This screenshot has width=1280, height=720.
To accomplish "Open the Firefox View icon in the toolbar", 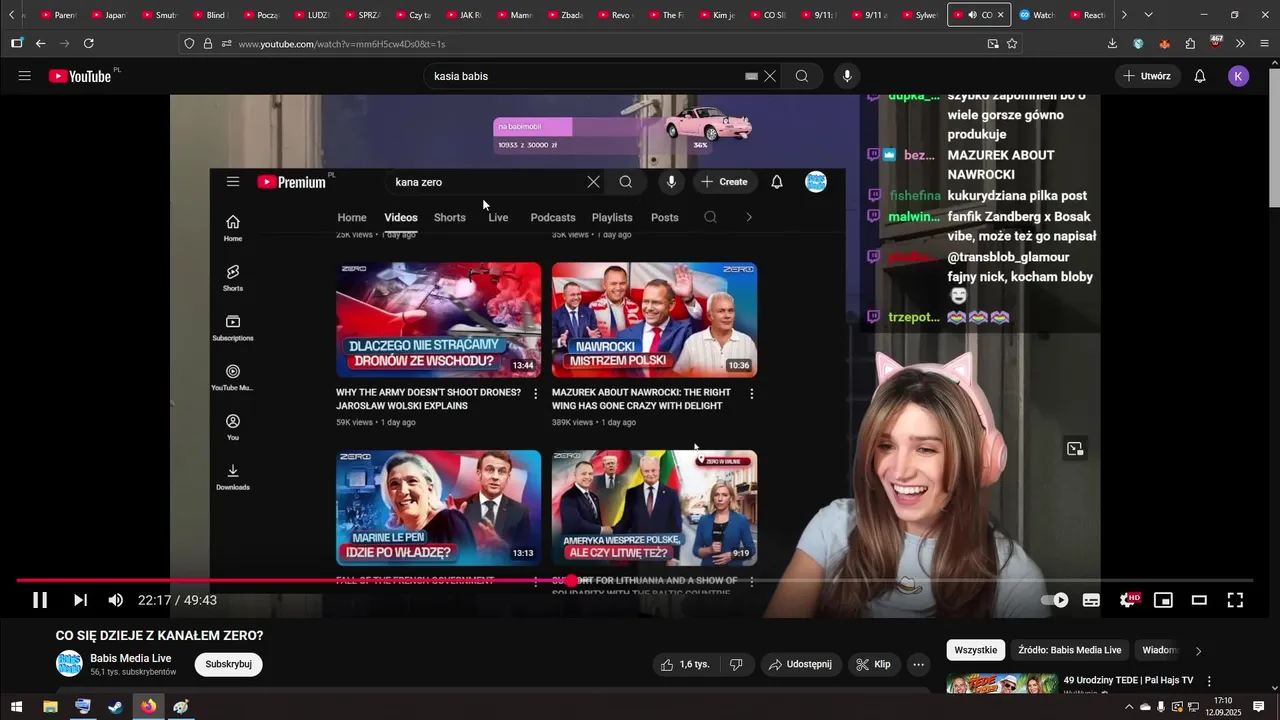I will coord(17,44).
